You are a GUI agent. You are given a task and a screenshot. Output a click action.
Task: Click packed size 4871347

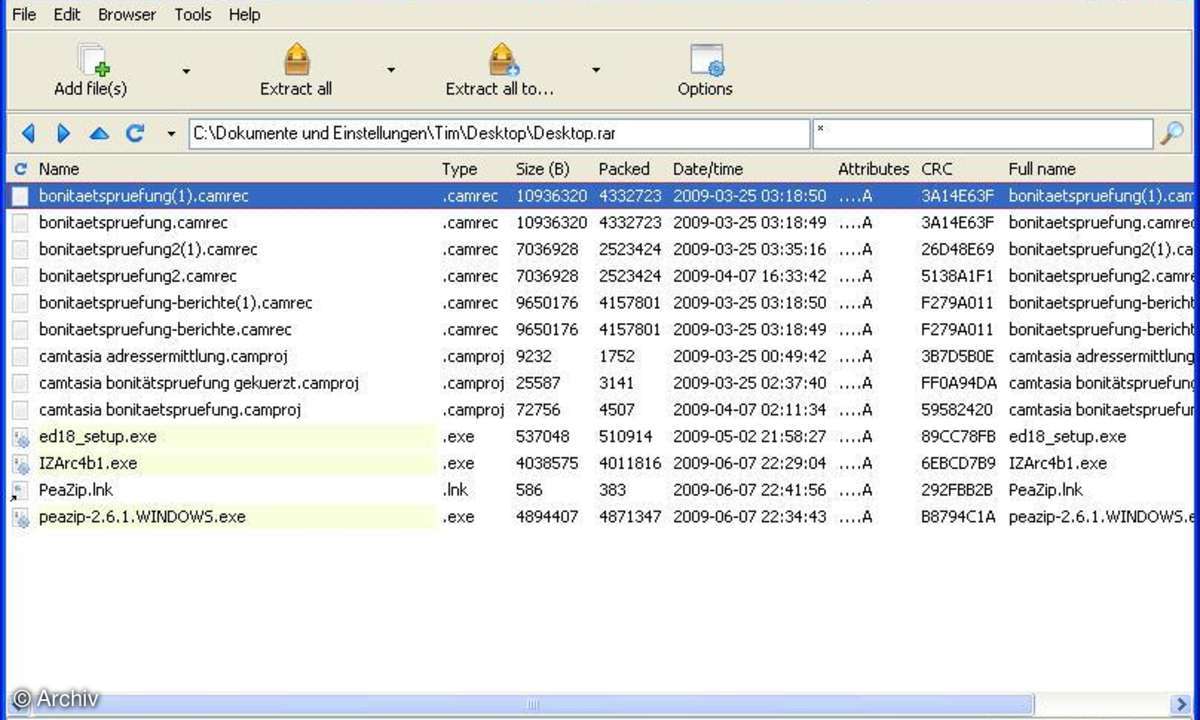coord(630,517)
